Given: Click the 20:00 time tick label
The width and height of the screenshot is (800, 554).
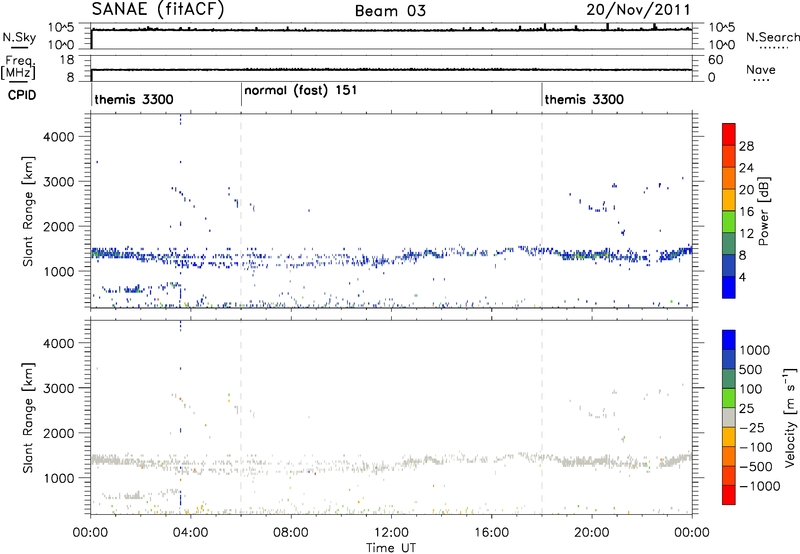Looking at the screenshot, I should 592,533.
